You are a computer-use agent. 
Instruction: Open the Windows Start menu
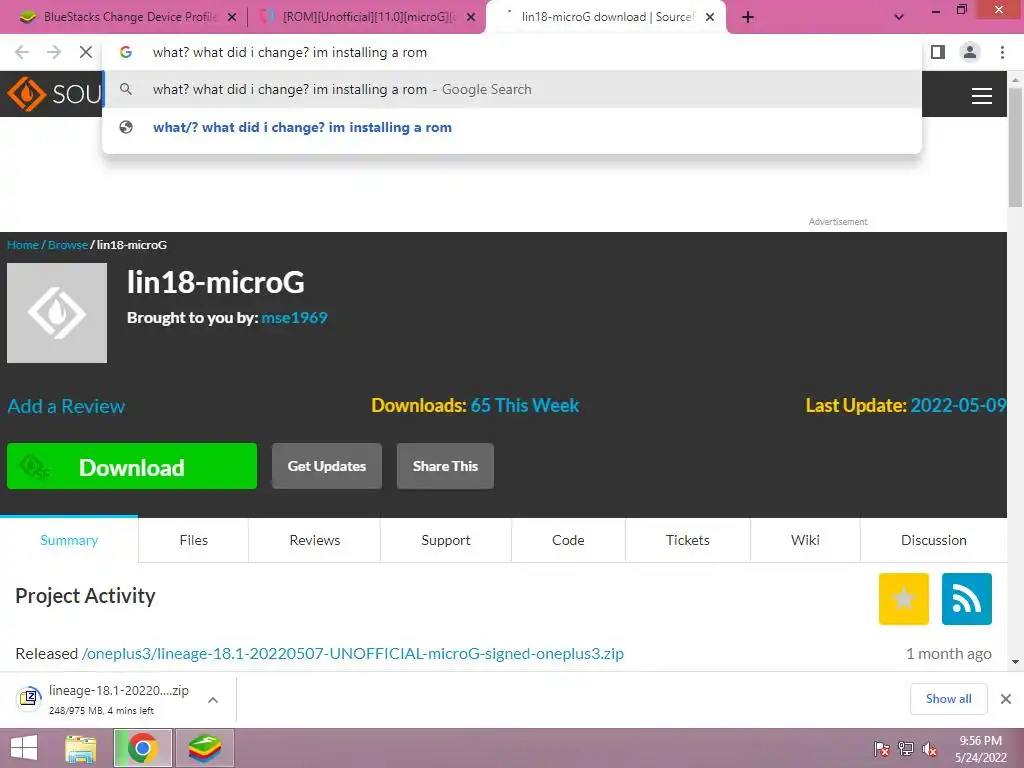[x=24, y=748]
